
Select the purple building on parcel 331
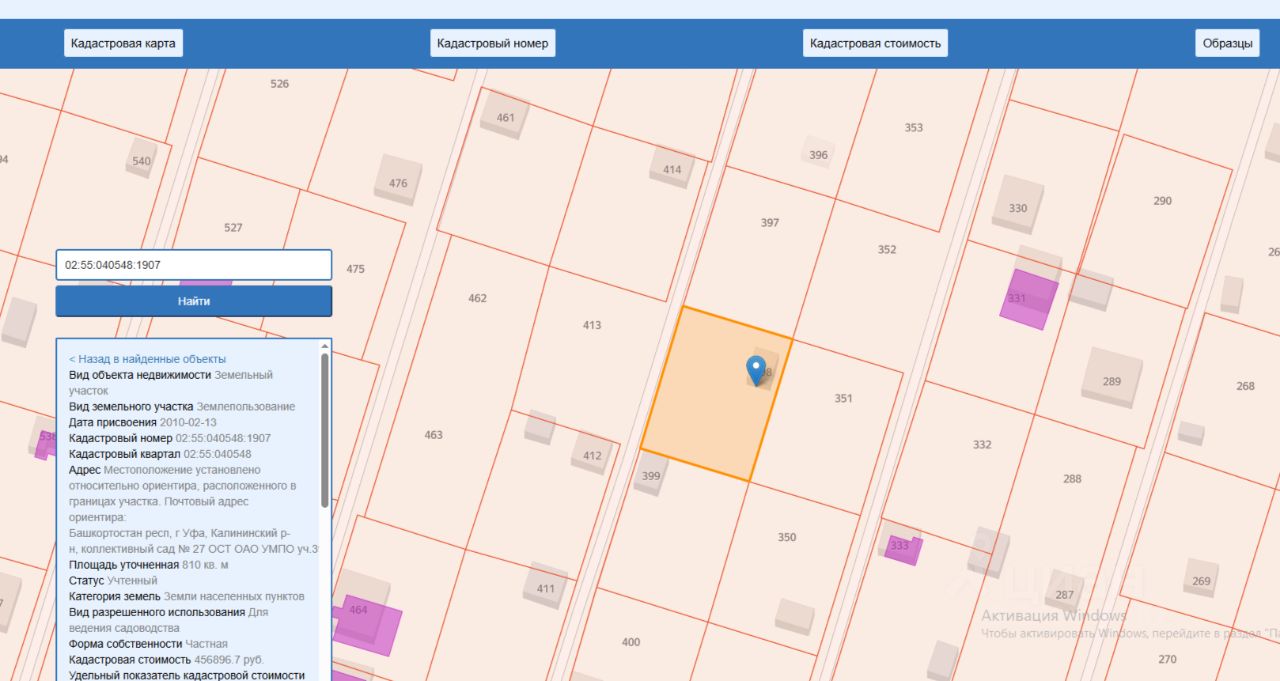[x=1029, y=299]
